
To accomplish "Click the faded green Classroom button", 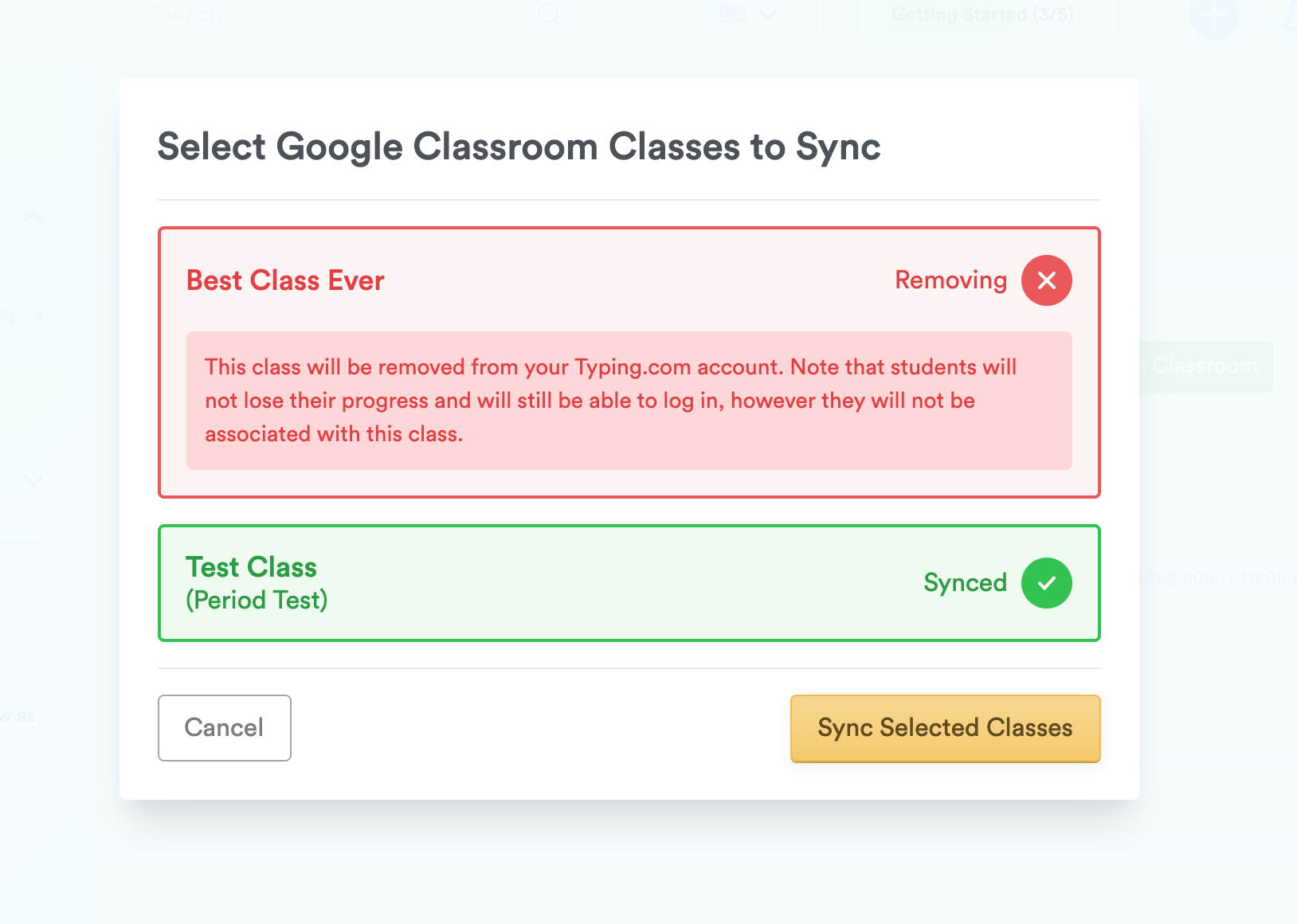I will click(1204, 366).
